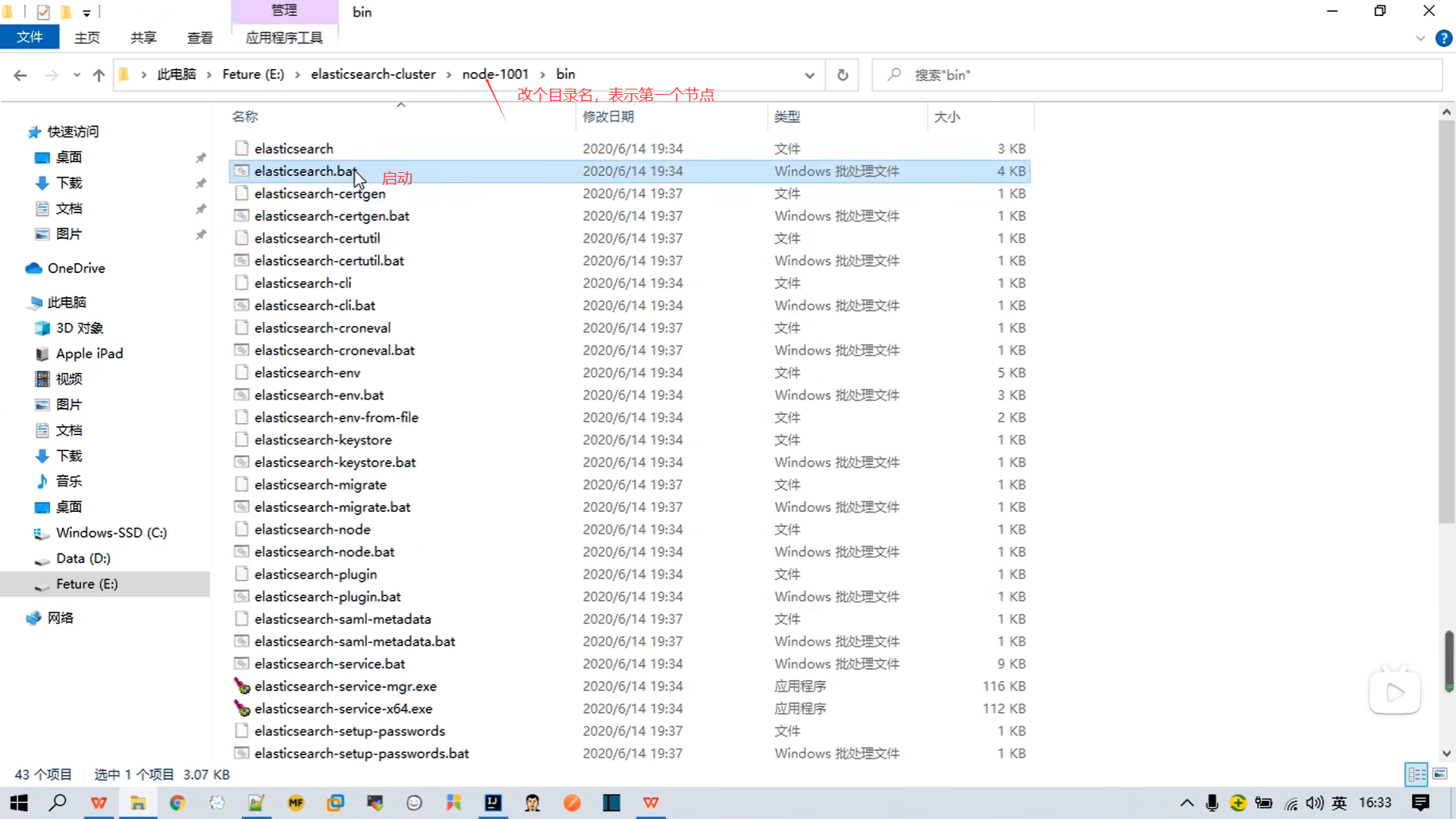Viewport: 1456px width, 819px height.
Task: Switch to large icons view layout
Action: click(x=1440, y=774)
